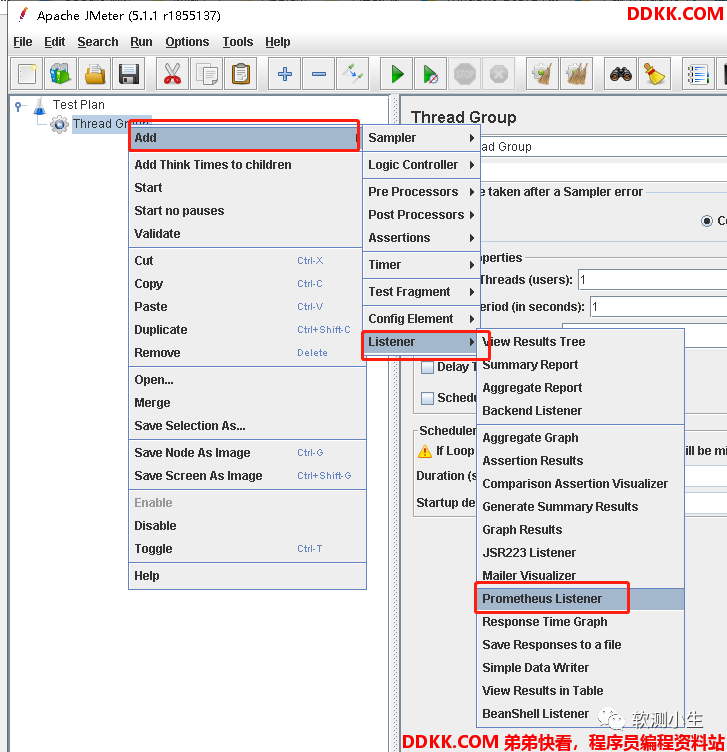Select Save Node As Image
The height and width of the screenshot is (752, 727).
pos(247,452)
